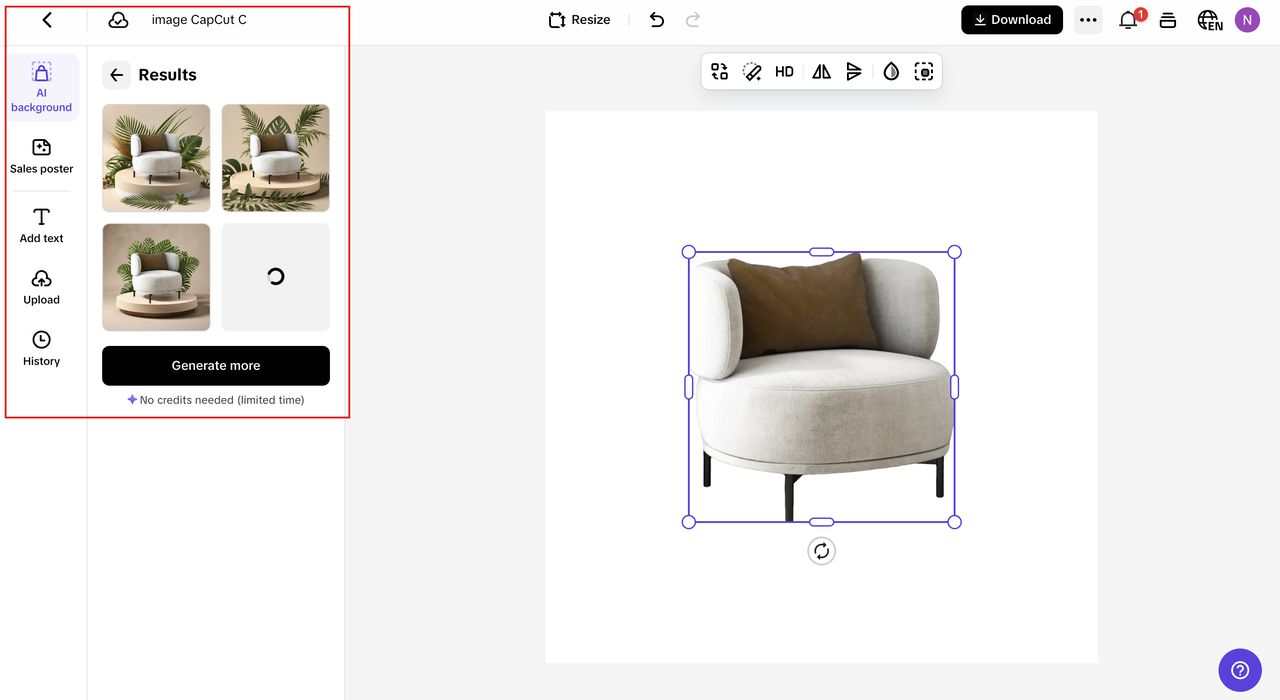Click the "Results" heading text
Image resolution: width=1280 pixels, height=700 pixels.
[167, 75]
